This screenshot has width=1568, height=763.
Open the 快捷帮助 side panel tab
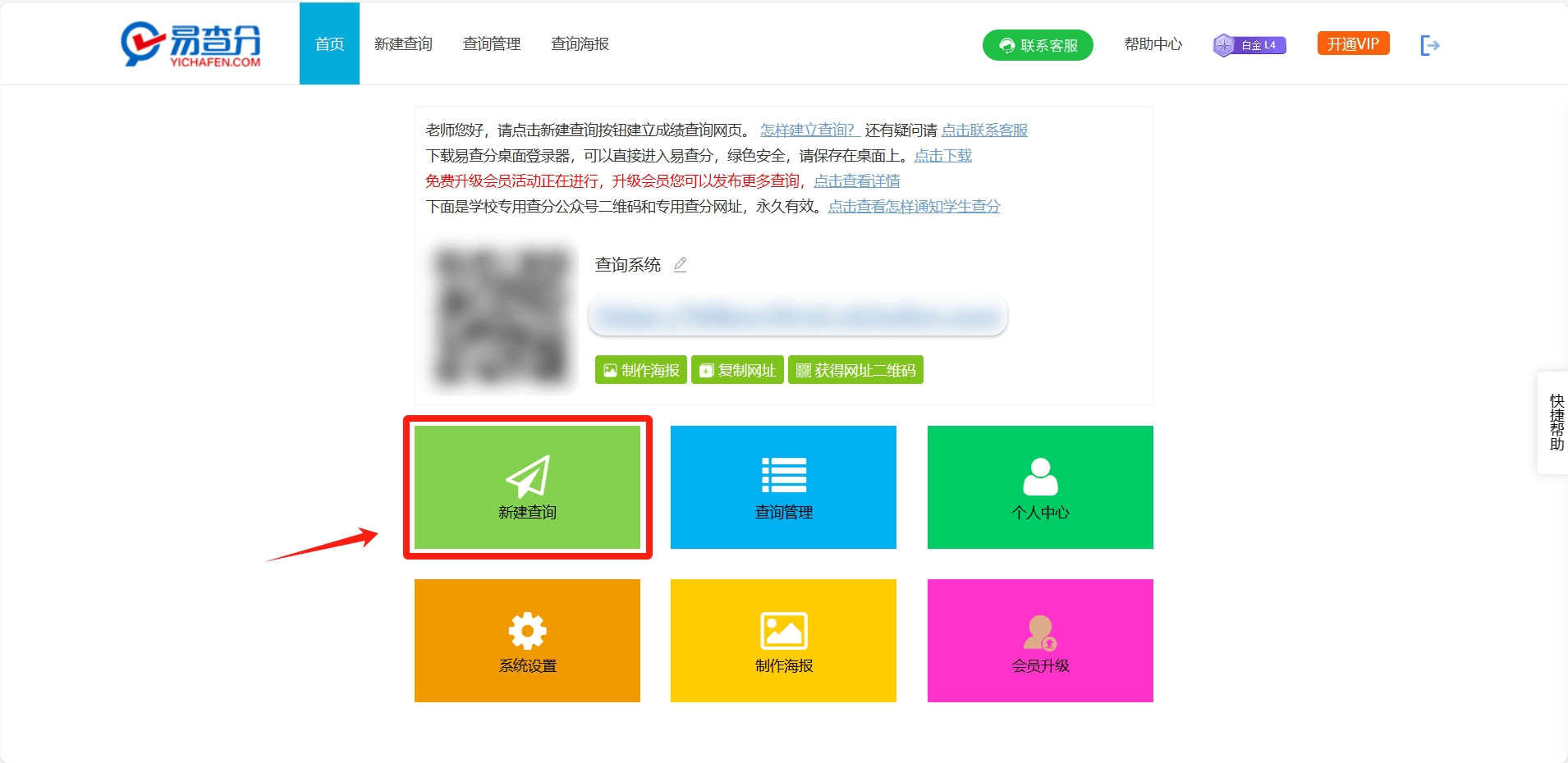1555,423
